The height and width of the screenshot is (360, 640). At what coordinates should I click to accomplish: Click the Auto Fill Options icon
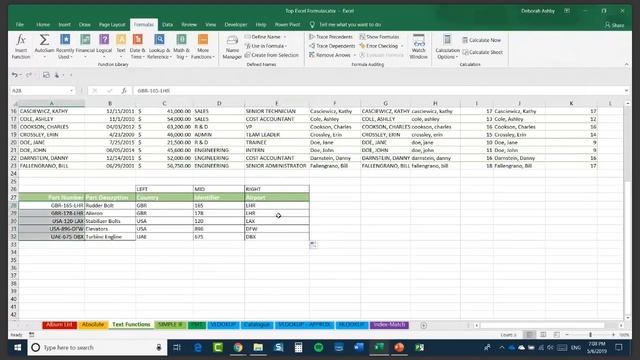(313, 244)
